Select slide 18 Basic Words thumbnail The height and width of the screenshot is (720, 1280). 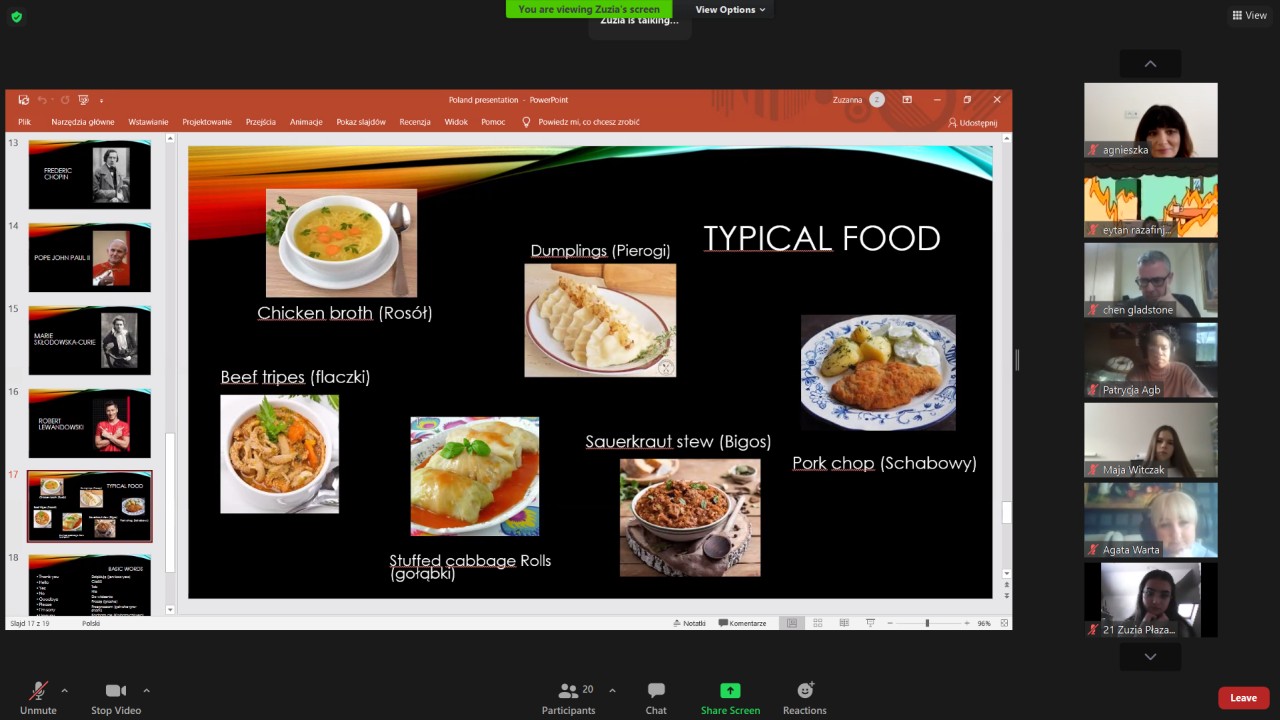click(x=90, y=585)
